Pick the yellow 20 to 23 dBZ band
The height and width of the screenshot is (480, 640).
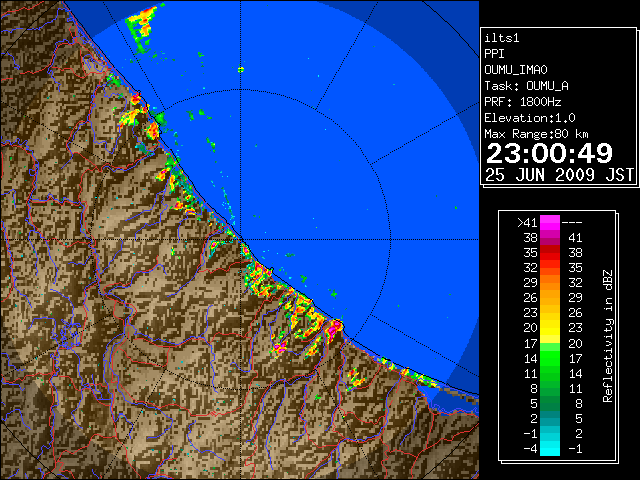(550, 328)
